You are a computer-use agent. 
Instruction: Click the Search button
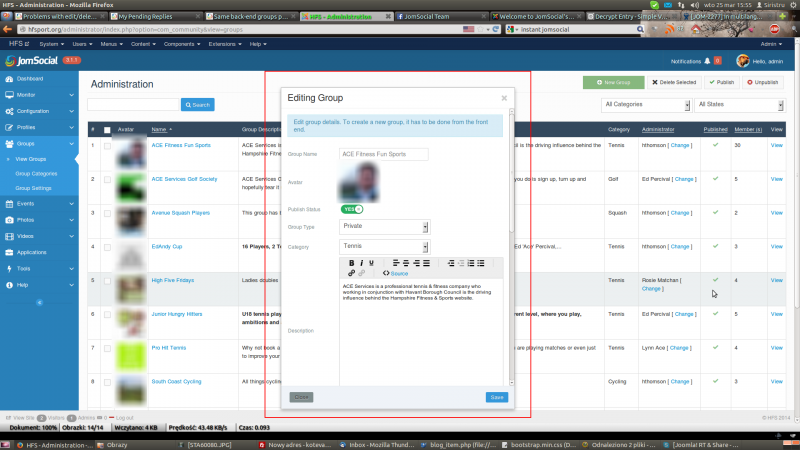(x=197, y=105)
